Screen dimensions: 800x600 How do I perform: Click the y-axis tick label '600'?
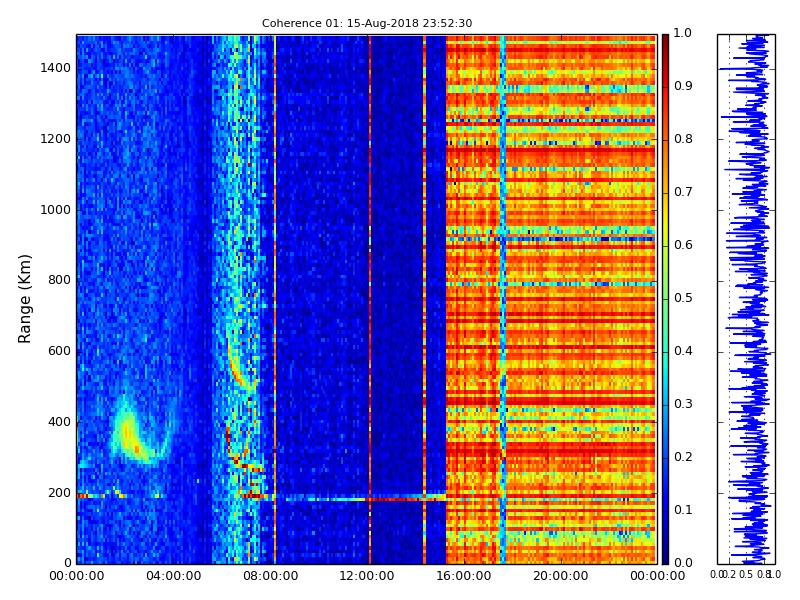tap(59, 351)
